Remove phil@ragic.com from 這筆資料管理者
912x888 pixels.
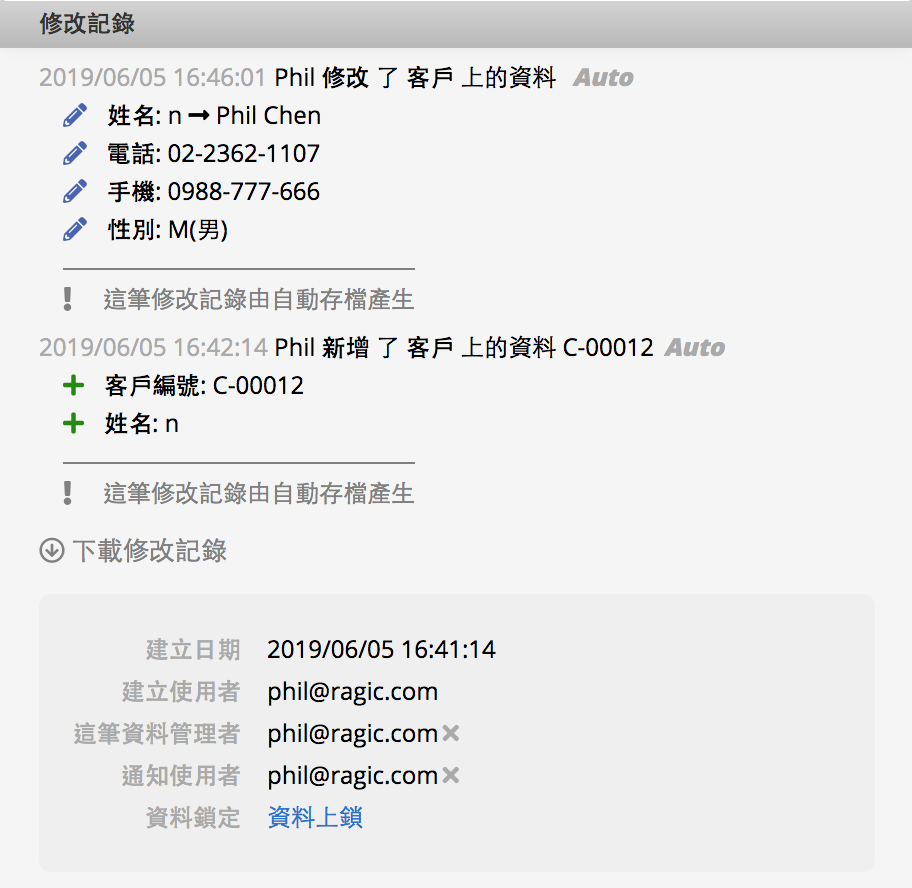coord(451,734)
